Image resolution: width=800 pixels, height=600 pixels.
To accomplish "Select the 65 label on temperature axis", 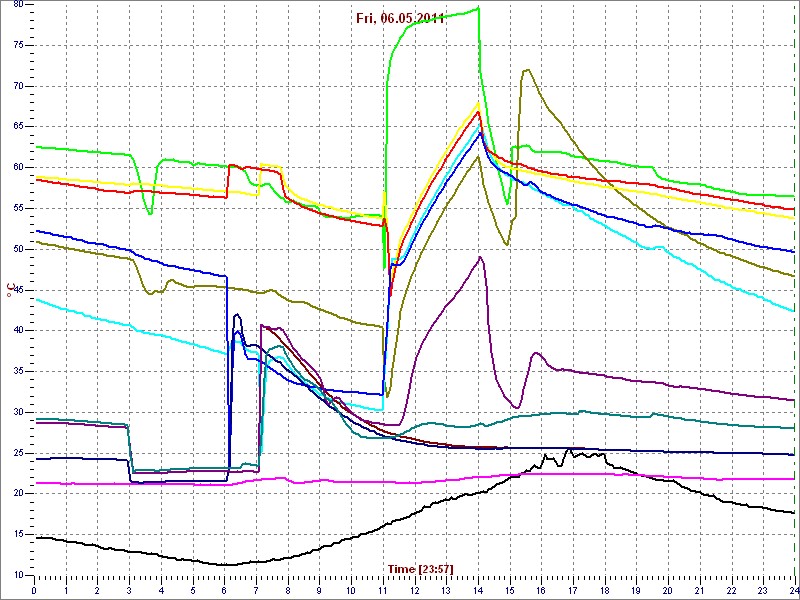I will click(x=19, y=127).
